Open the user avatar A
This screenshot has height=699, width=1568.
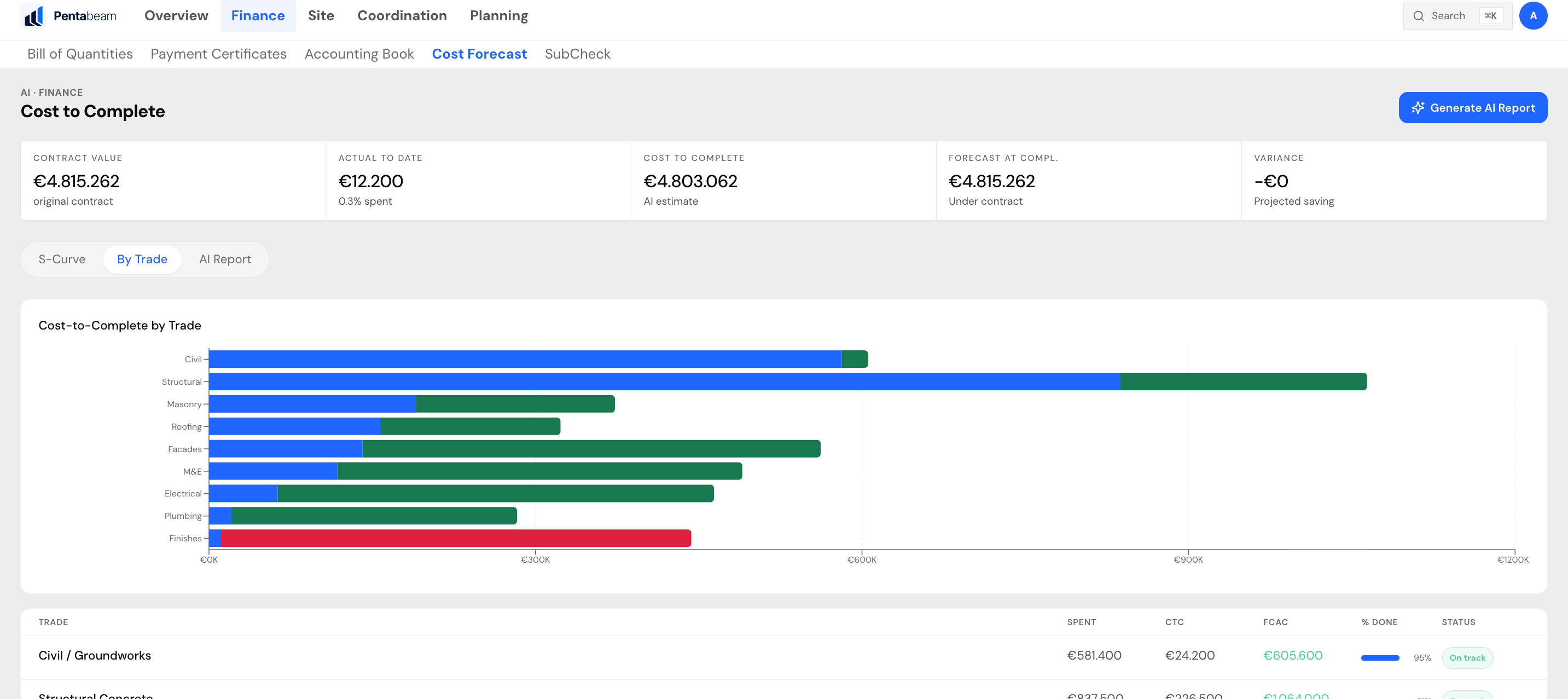point(1532,16)
